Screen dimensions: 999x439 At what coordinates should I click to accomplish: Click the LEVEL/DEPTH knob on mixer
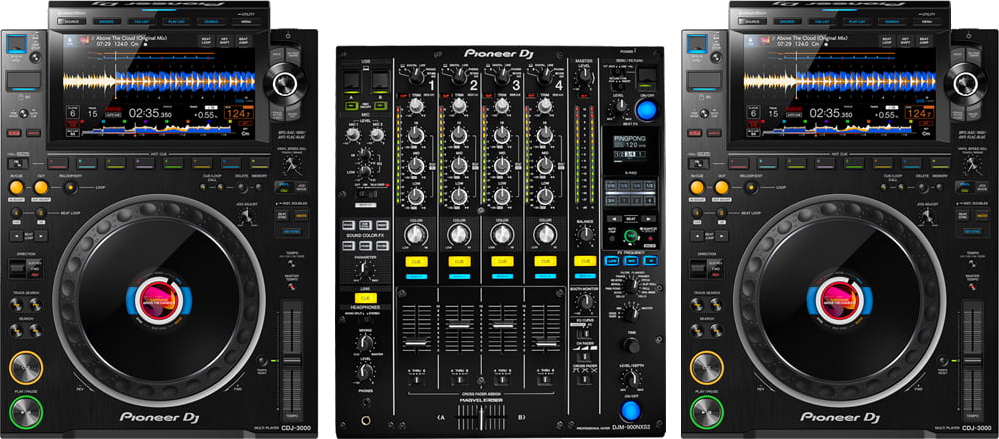pyautogui.click(x=631, y=378)
